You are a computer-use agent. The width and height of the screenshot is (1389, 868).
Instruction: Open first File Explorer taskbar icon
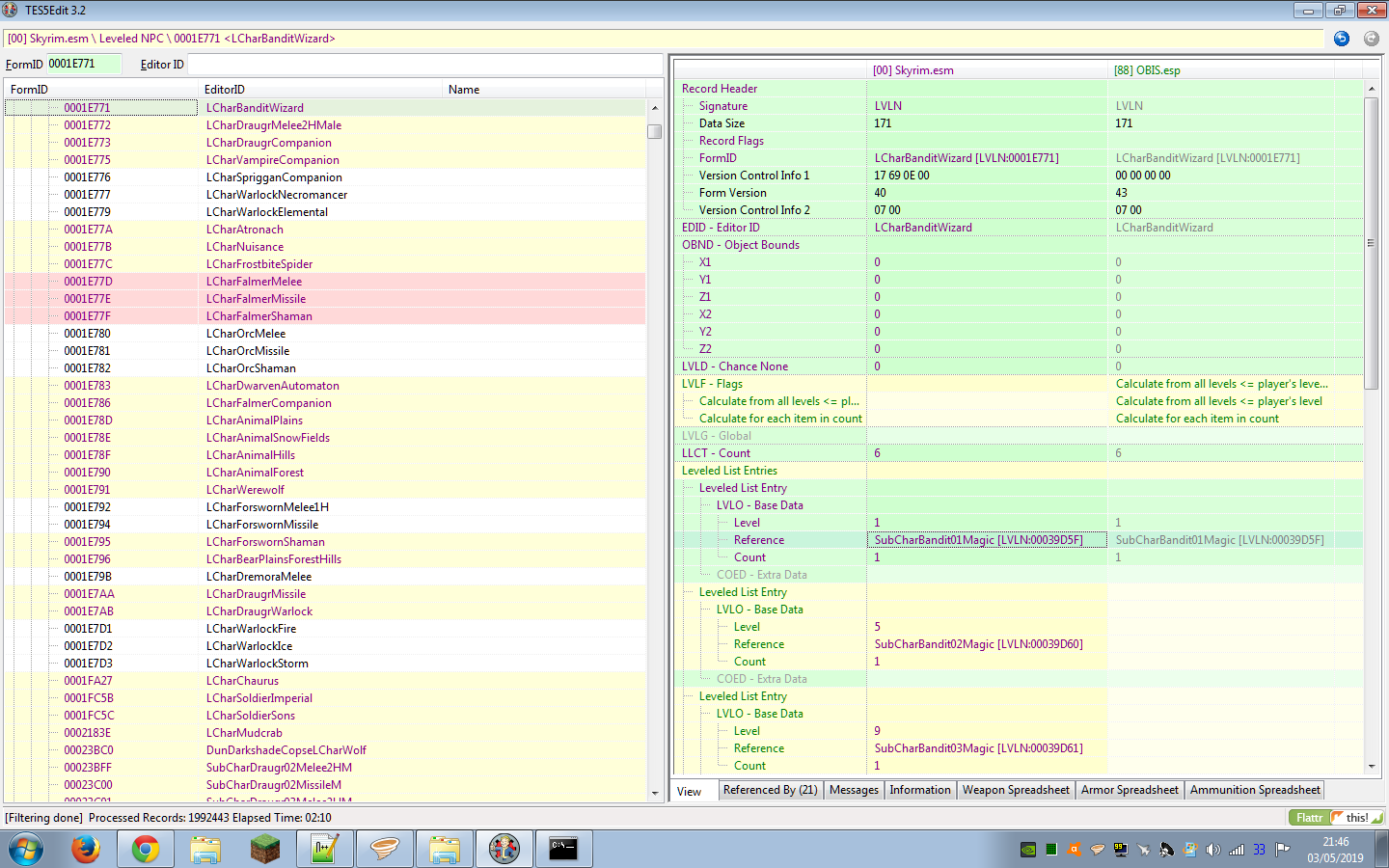pos(205,850)
